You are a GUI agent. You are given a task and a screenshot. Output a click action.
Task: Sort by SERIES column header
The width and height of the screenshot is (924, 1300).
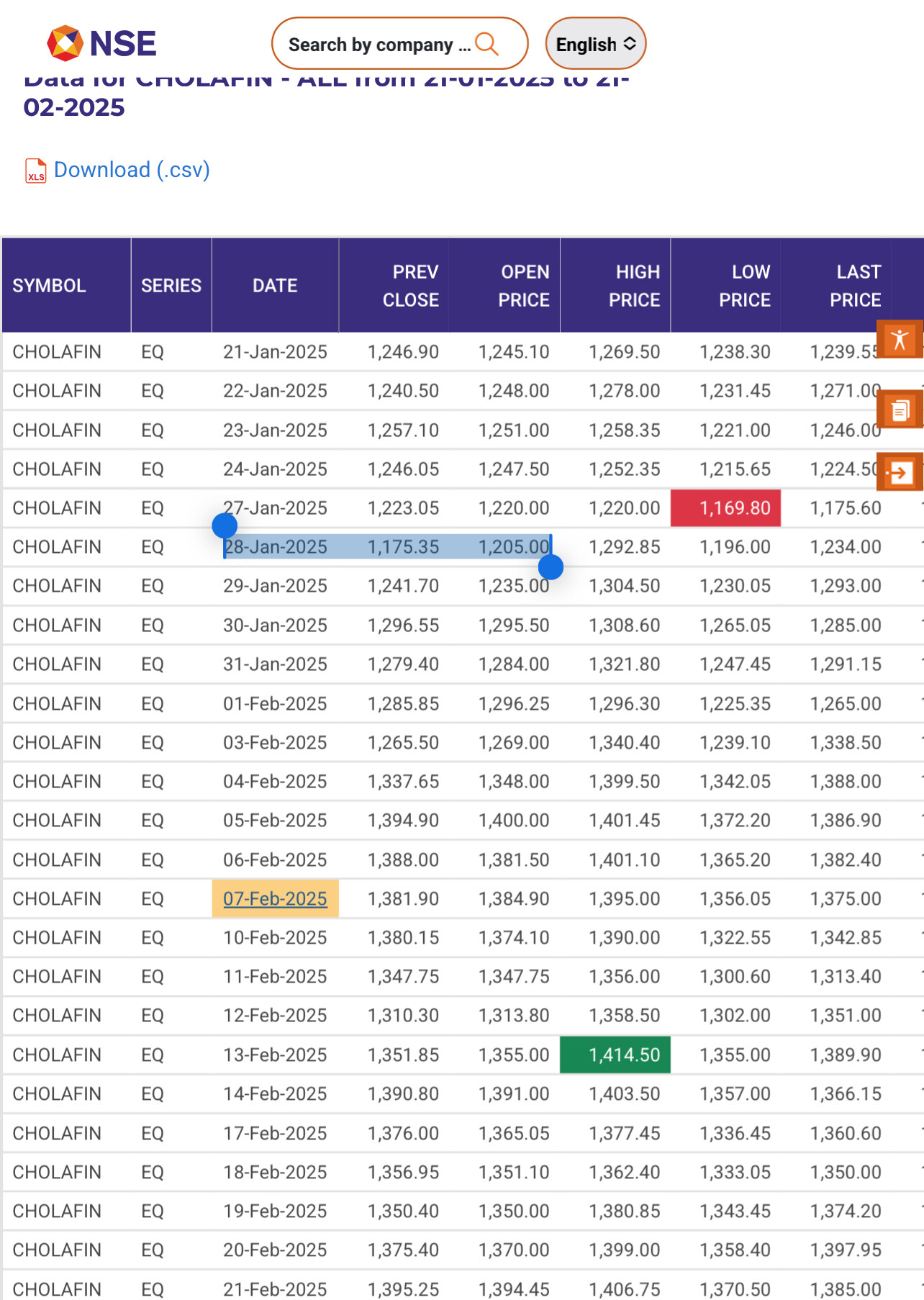171,286
